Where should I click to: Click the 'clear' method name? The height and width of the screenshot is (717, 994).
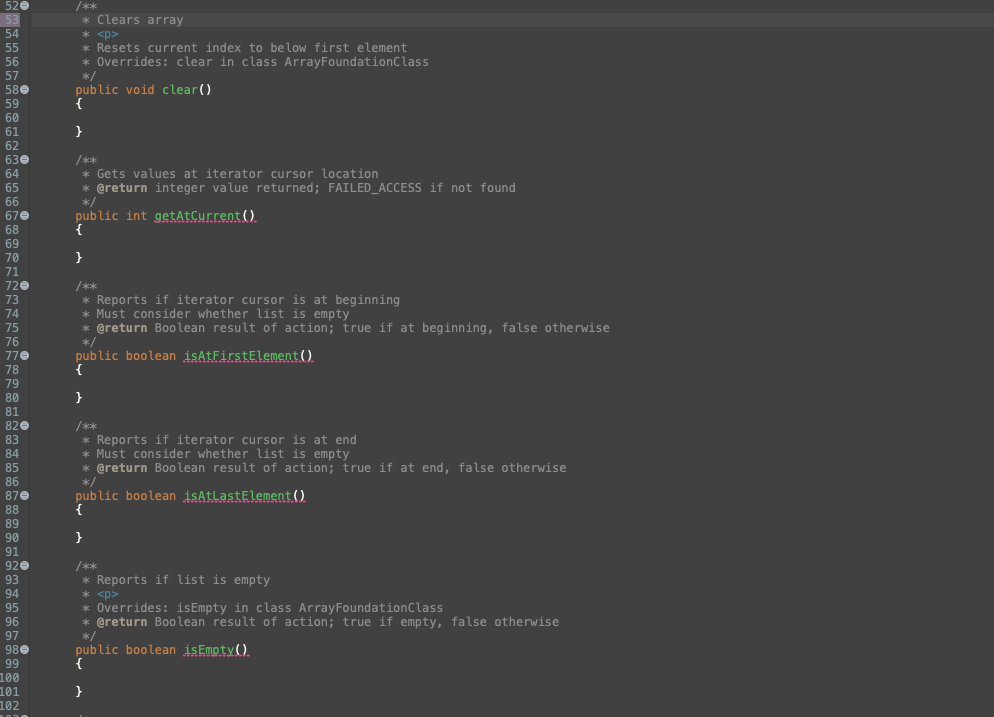point(180,90)
